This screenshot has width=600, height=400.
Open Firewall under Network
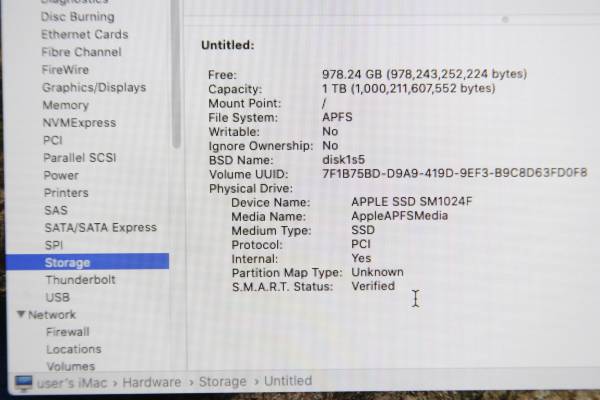(x=68, y=332)
